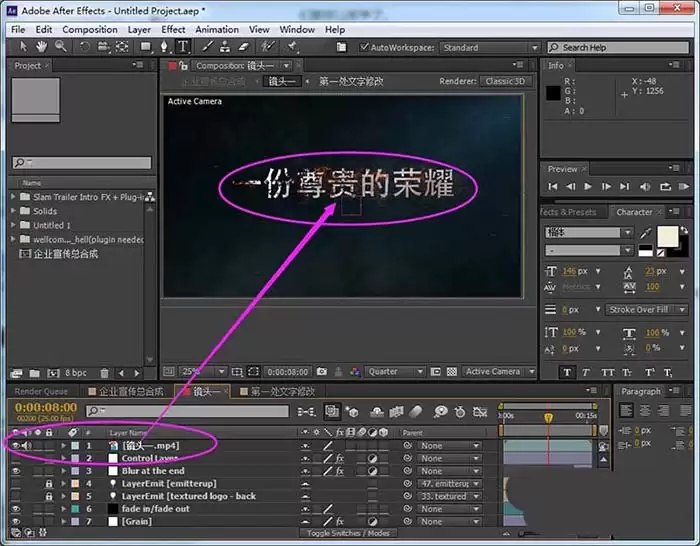Switch to the Render Queue tab
700x546 pixels.
pyautogui.click(x=41, y=392)
